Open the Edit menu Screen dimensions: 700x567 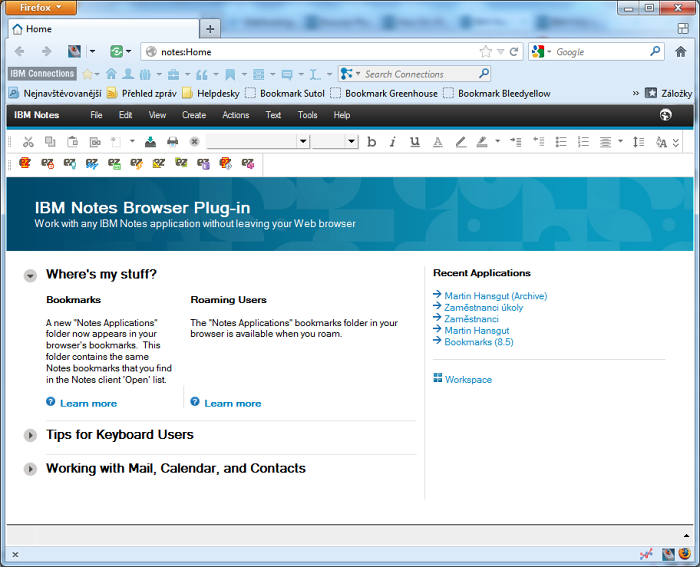click(125, 115)
